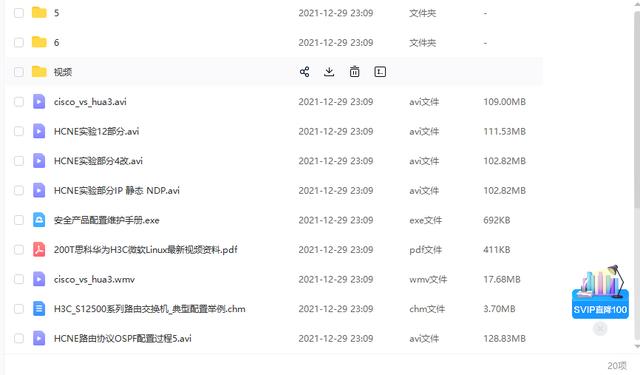Click video icon of HCNE实验部分IP 静态 NDP.avi
640x375 pixels.
coord(39,190)
